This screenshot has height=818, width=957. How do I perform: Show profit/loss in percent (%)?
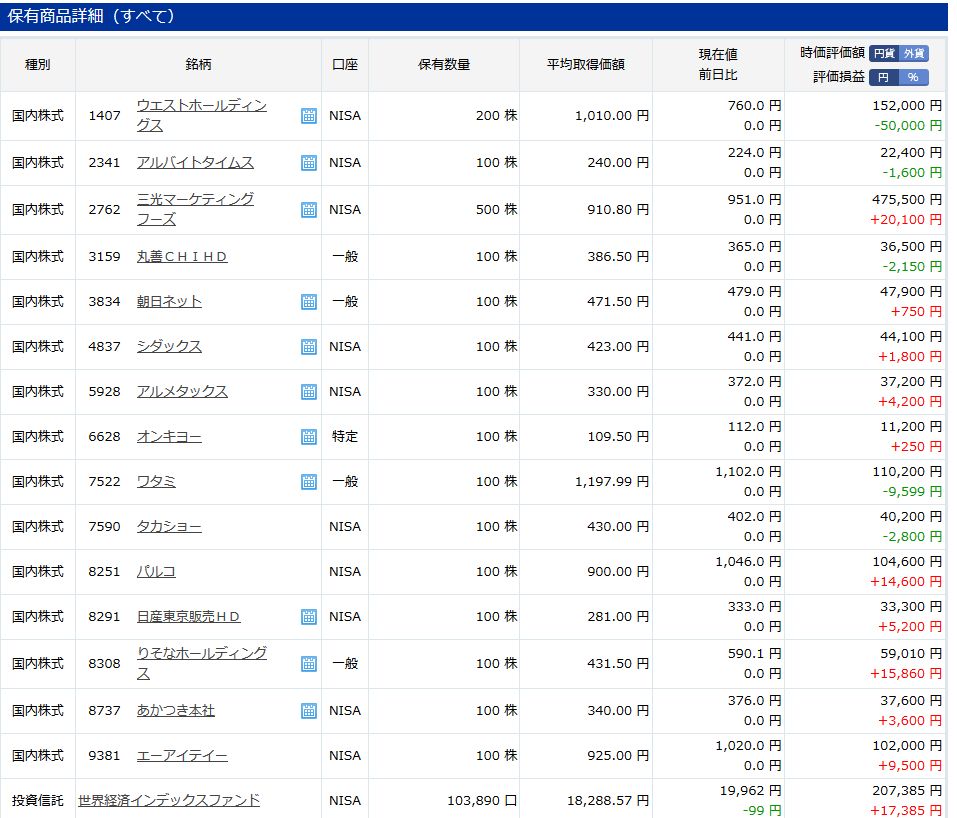coord(914,77)
